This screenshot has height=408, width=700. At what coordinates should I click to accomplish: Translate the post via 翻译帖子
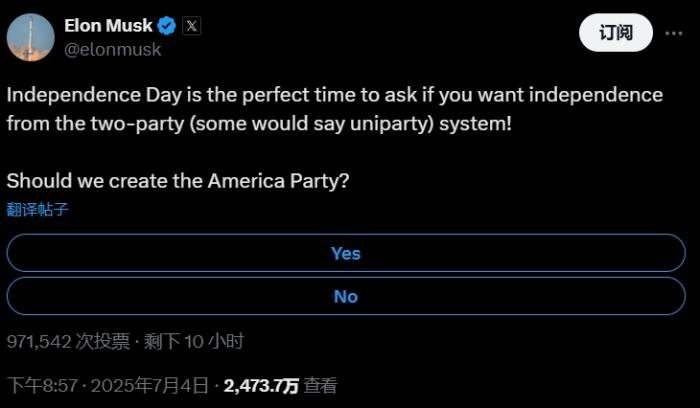38,210
